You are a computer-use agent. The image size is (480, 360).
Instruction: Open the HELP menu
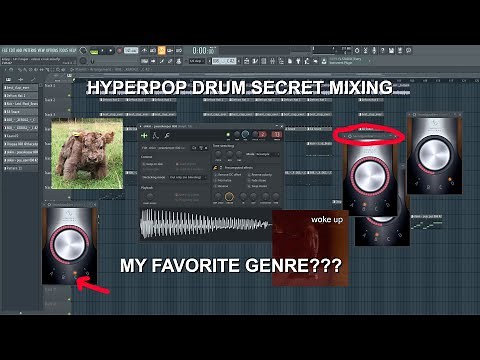[73, 50]
